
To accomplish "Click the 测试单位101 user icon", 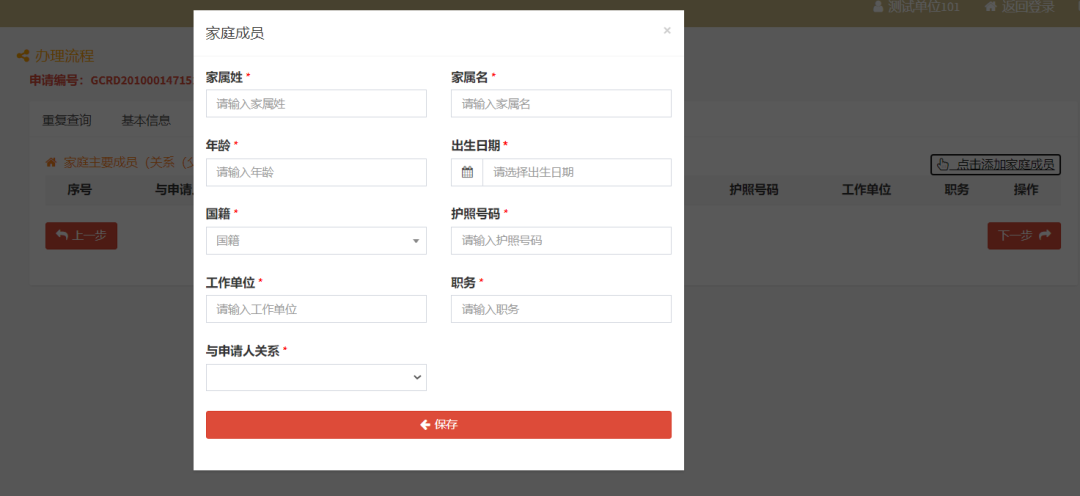I will pos(879,7).
